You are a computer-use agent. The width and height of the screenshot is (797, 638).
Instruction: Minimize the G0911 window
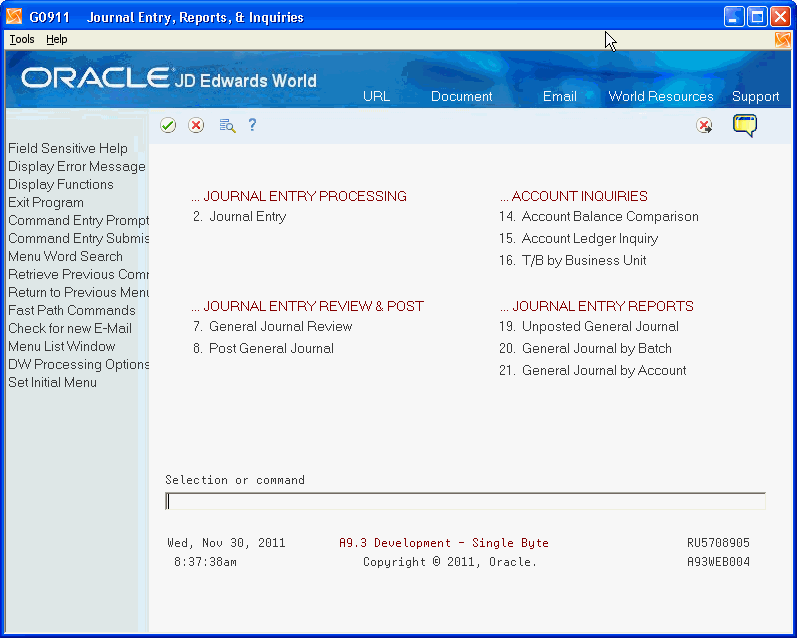tap(733, 17)
